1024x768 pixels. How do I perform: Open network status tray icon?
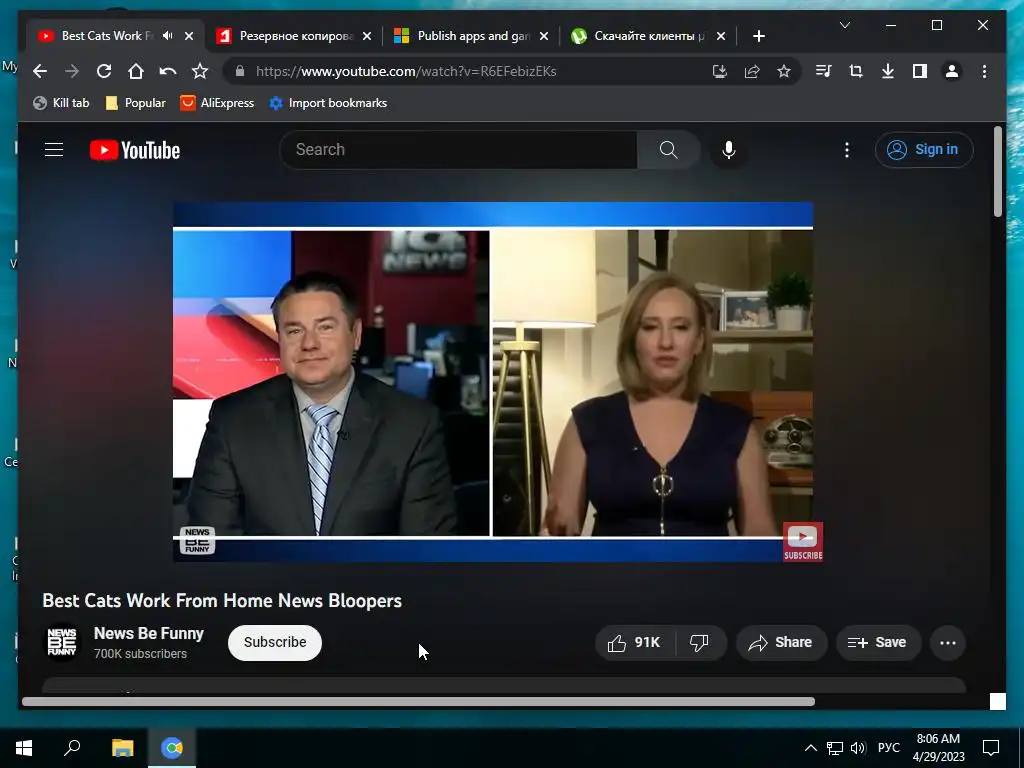click(834, 748)
